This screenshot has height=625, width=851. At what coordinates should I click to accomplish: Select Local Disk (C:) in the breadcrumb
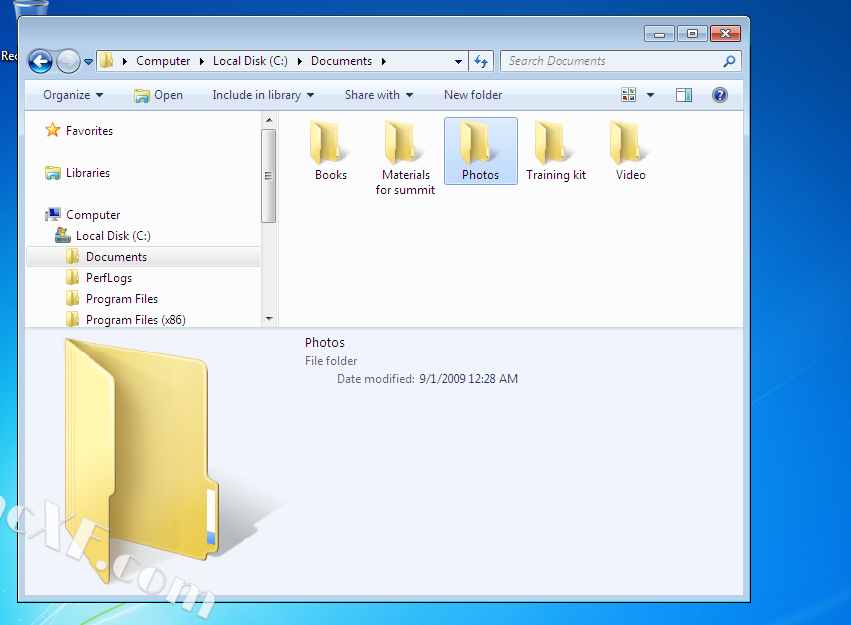click(250, 61)
